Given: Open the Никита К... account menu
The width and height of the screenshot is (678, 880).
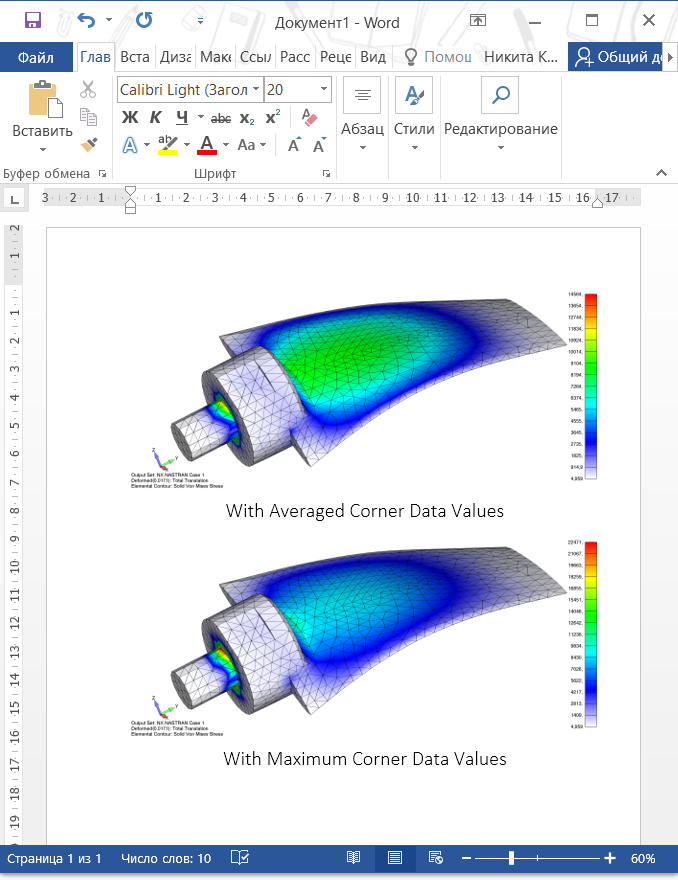Looking at the screenshot, I should (521, 57).
